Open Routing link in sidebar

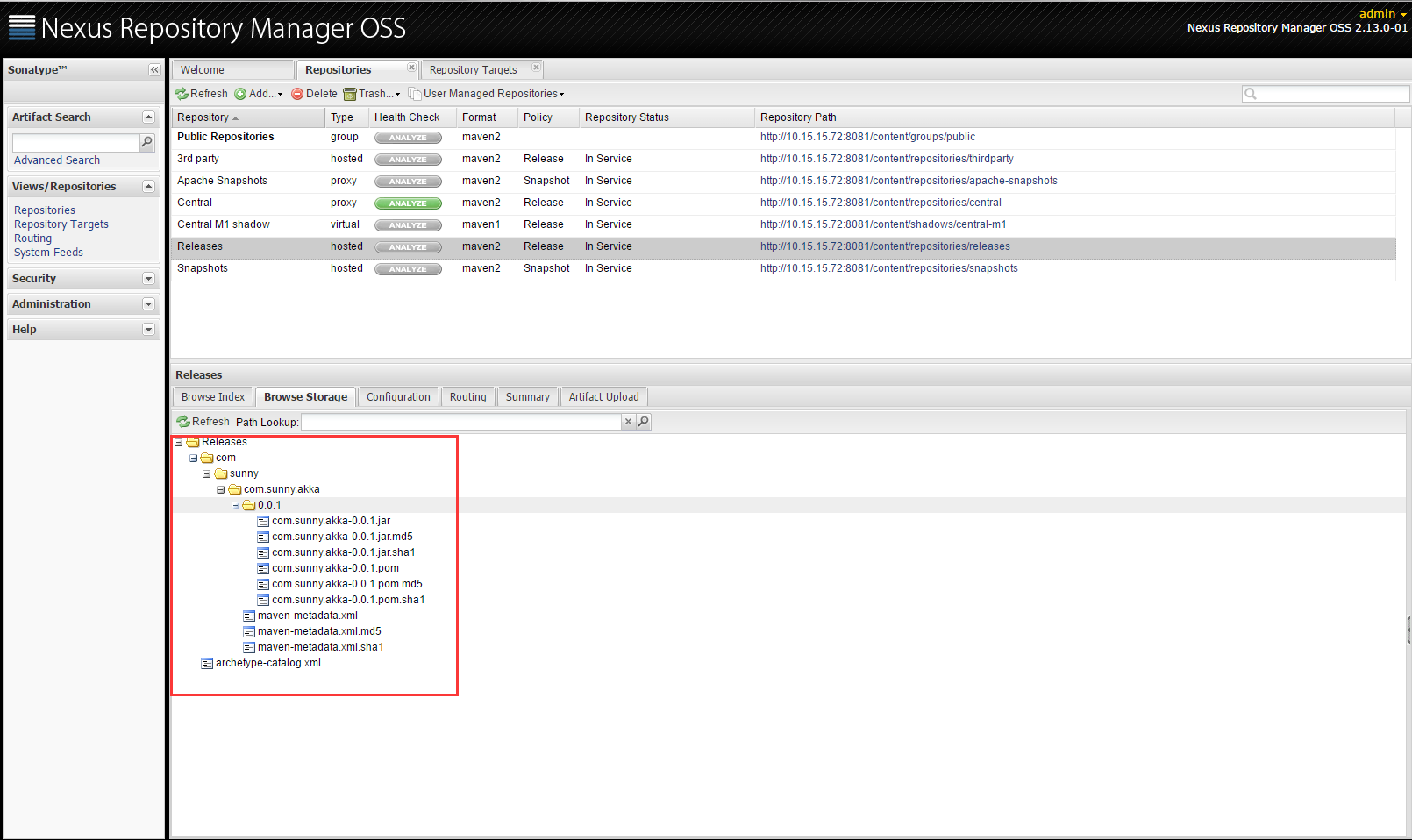[x=32, y=238]
